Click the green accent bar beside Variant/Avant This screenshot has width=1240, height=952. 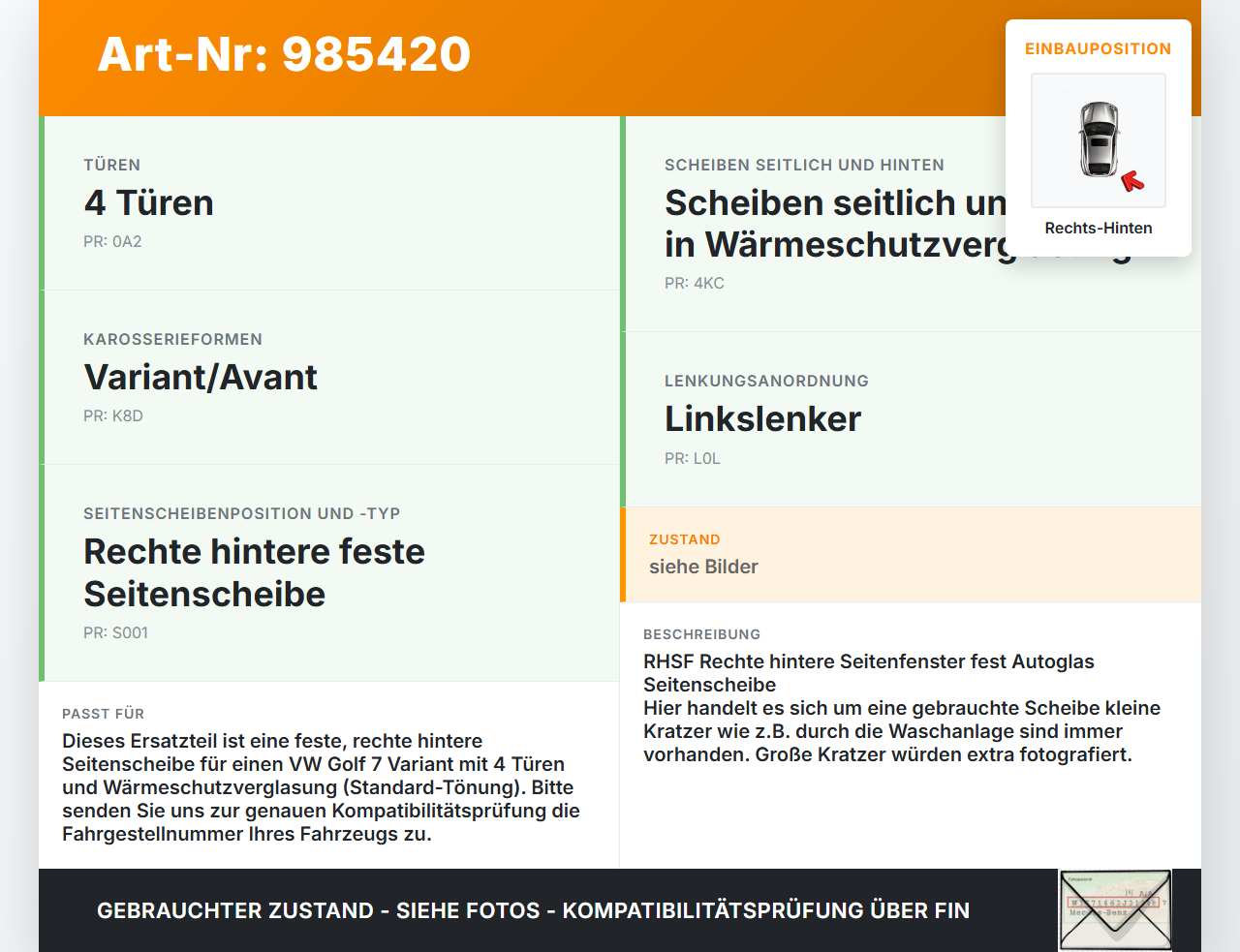[41, 378]
